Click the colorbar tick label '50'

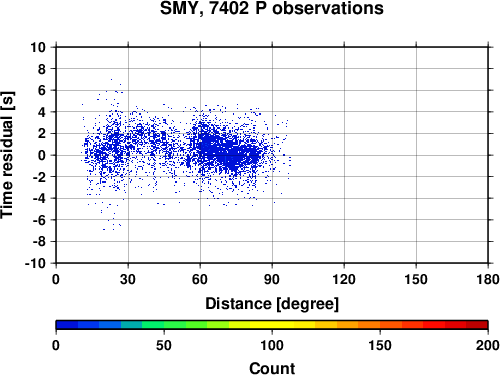coord(164,345)
